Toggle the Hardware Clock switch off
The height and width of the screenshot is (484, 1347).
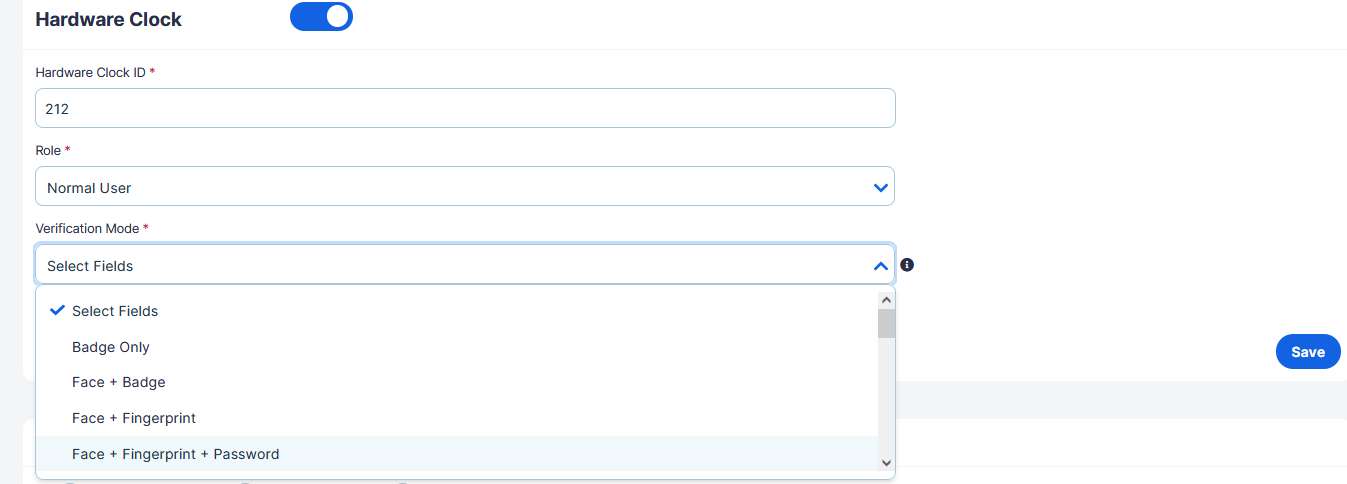(321, 17)
